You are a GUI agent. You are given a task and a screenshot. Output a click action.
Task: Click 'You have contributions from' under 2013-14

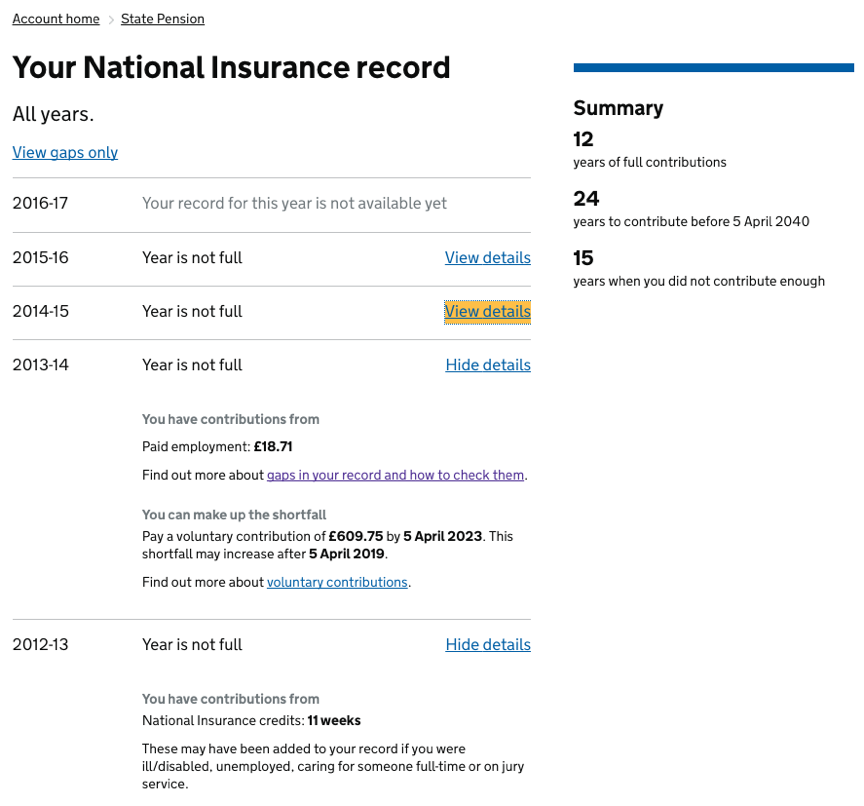coord(230,420)
